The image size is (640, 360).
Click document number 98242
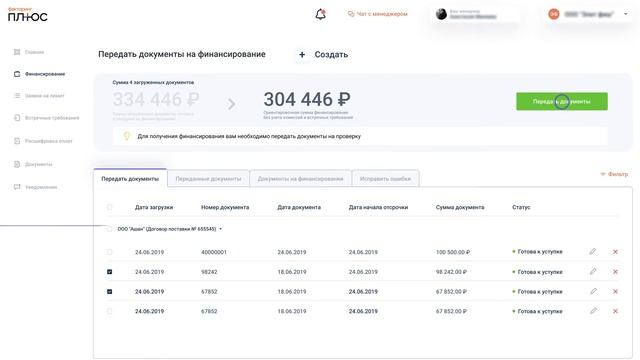tap(209, 272)
